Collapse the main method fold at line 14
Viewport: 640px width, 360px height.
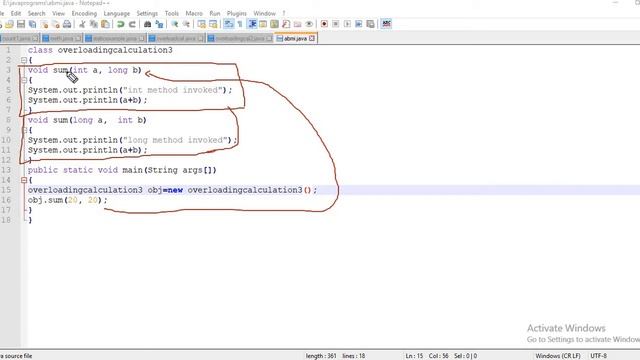point(24,180)
